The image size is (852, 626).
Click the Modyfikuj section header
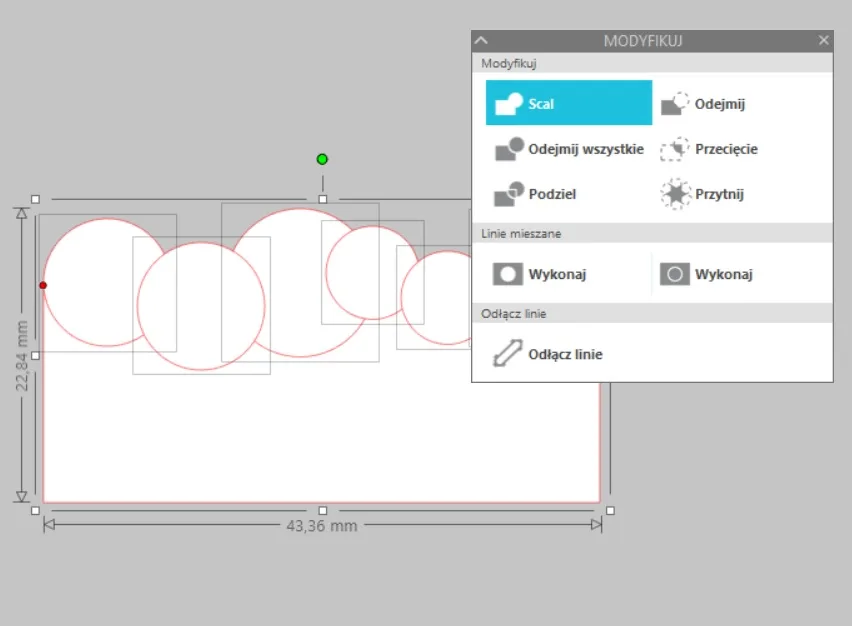[652, 63]
